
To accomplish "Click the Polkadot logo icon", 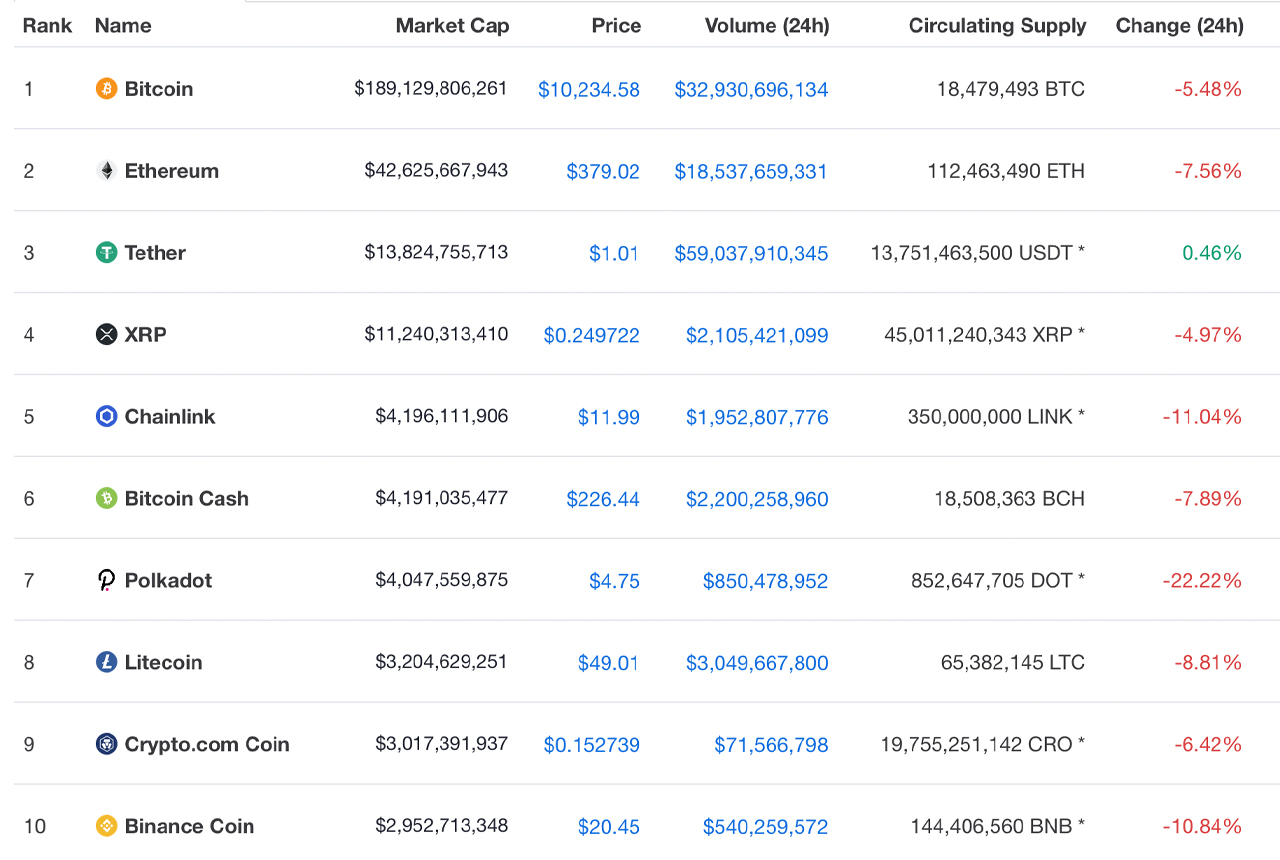I will (106, 581).
